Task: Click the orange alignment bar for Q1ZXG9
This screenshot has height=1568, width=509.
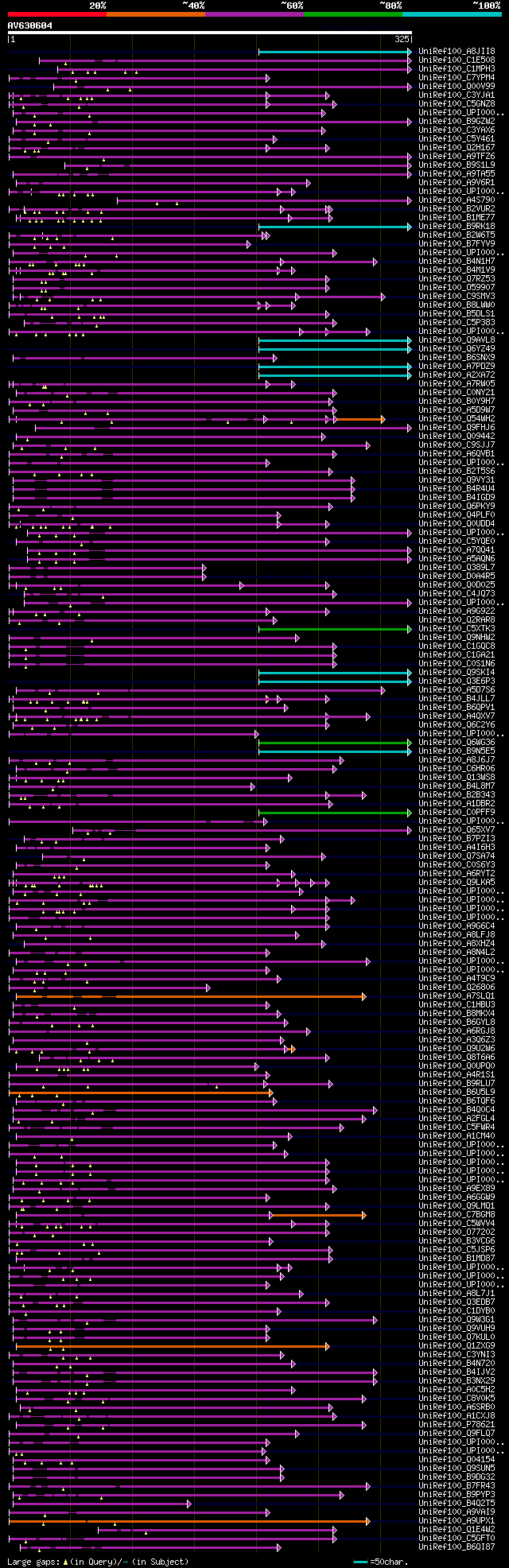Action: click(x=173, y=1346)
